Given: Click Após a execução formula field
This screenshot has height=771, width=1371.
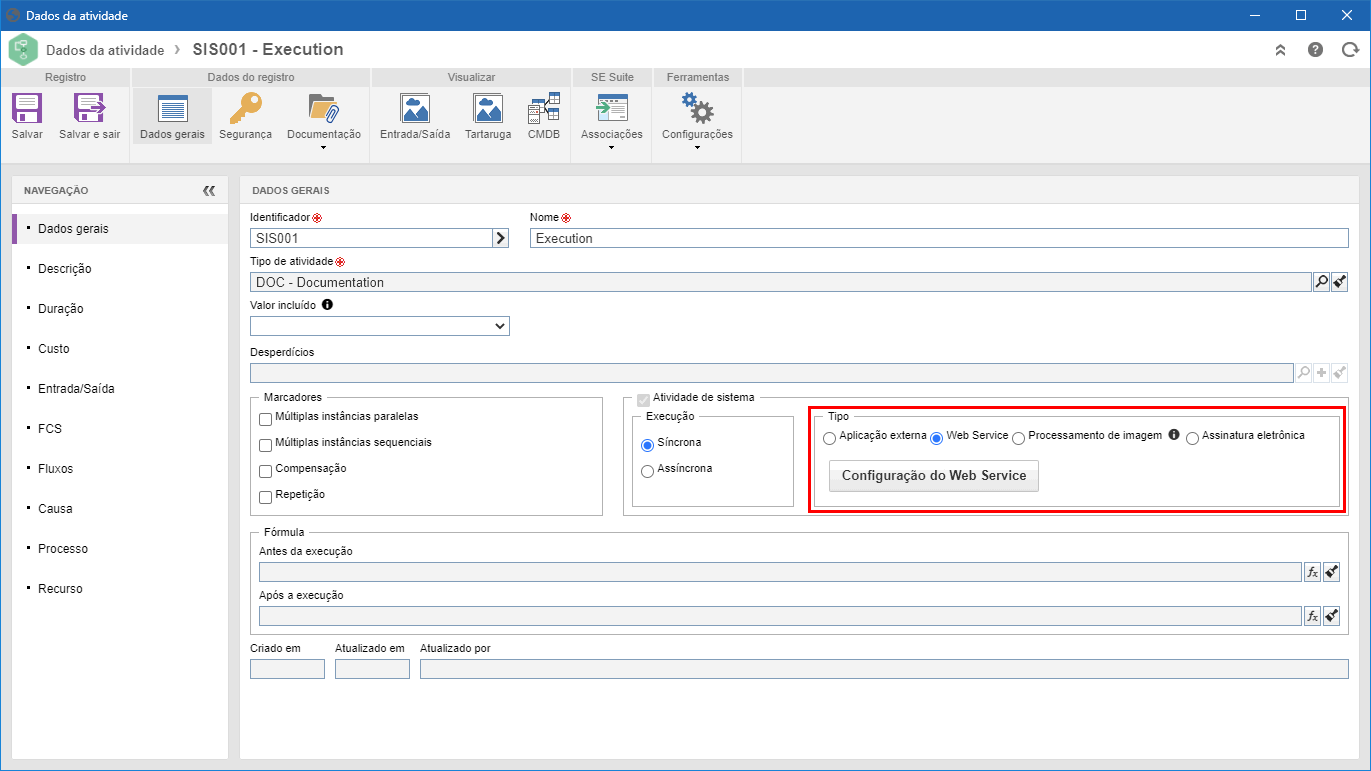Looking at the screenshot, I should (x=780, y=616).
